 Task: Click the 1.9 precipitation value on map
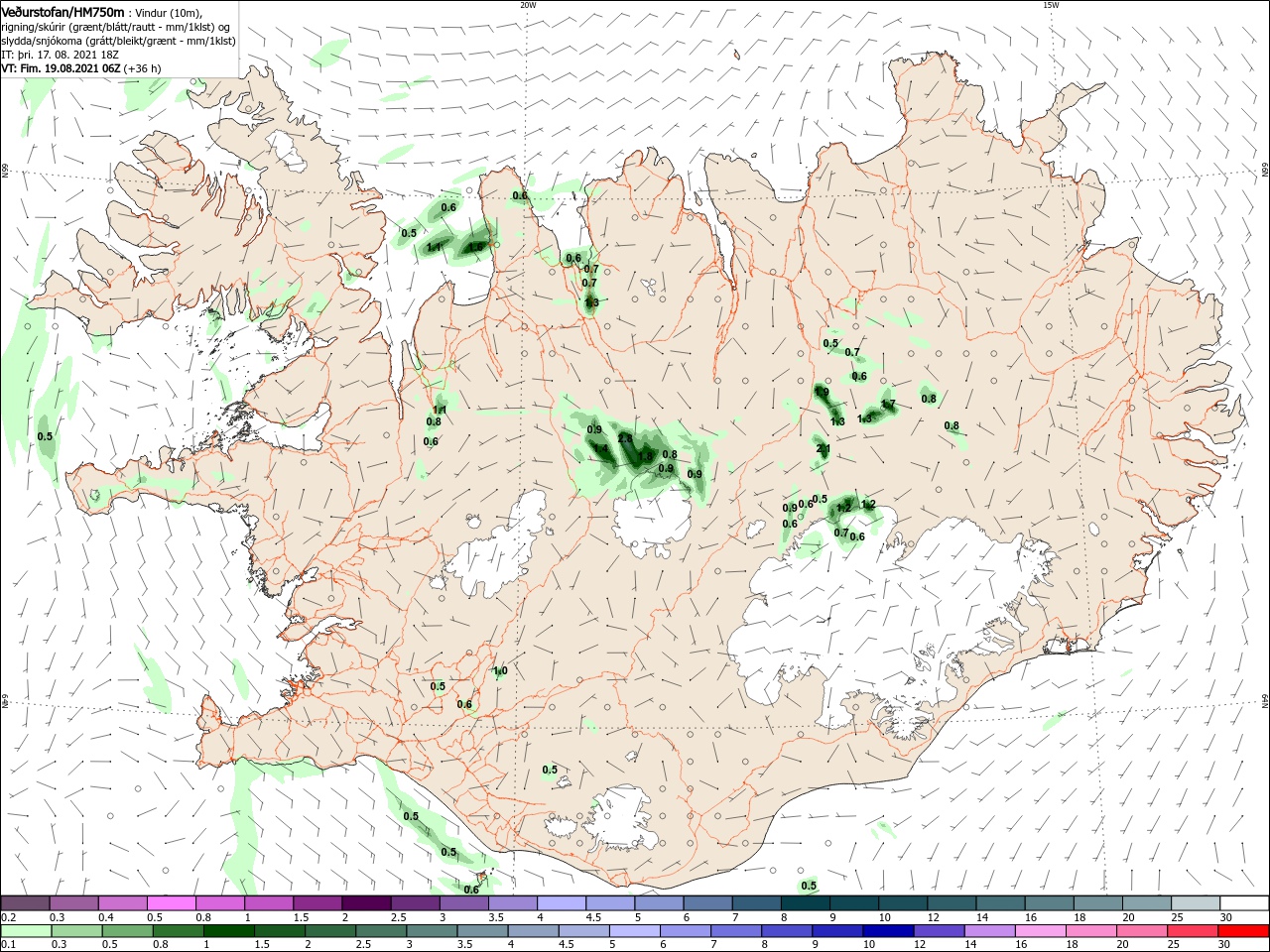pos(822,393)
